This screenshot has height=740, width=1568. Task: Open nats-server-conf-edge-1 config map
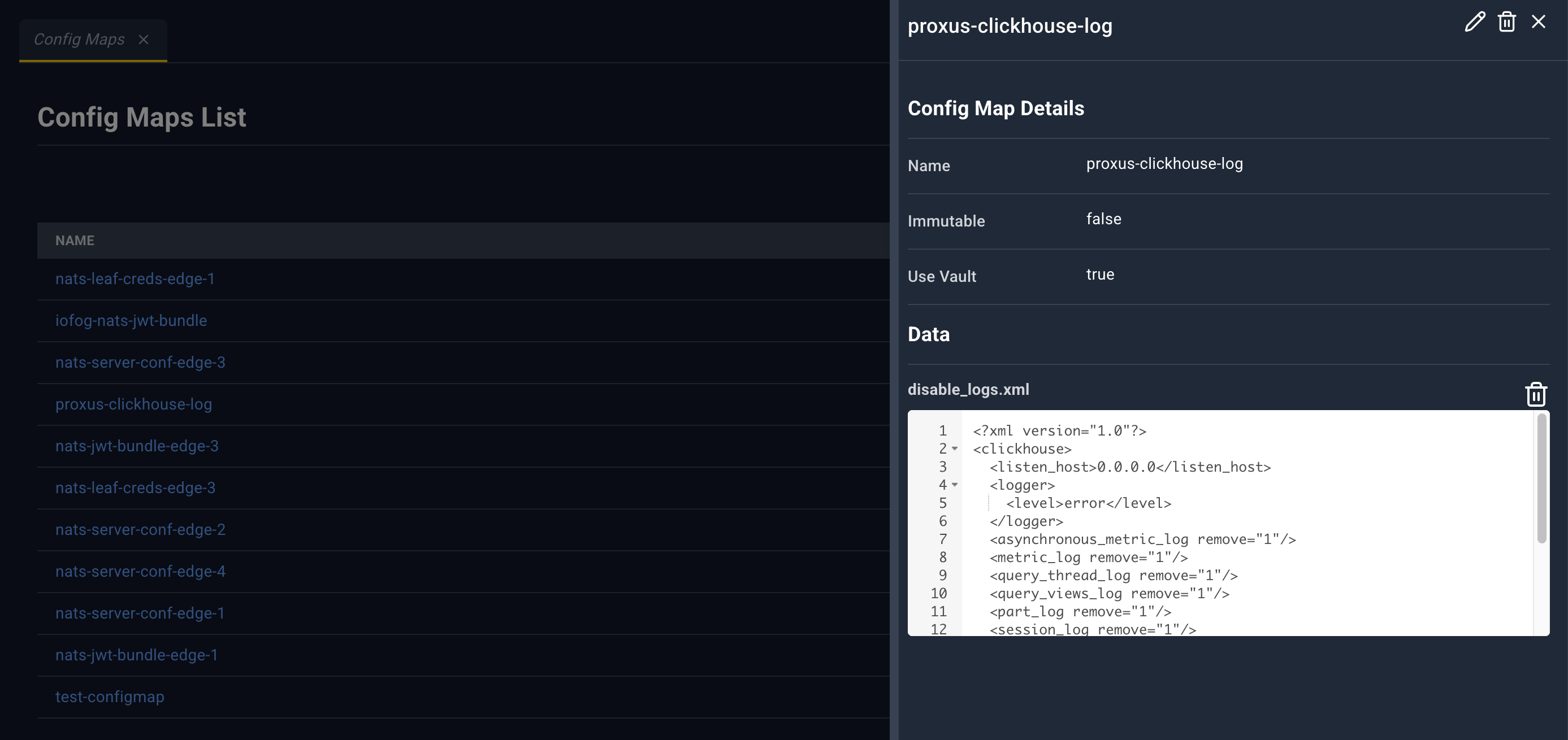point(140,613)
